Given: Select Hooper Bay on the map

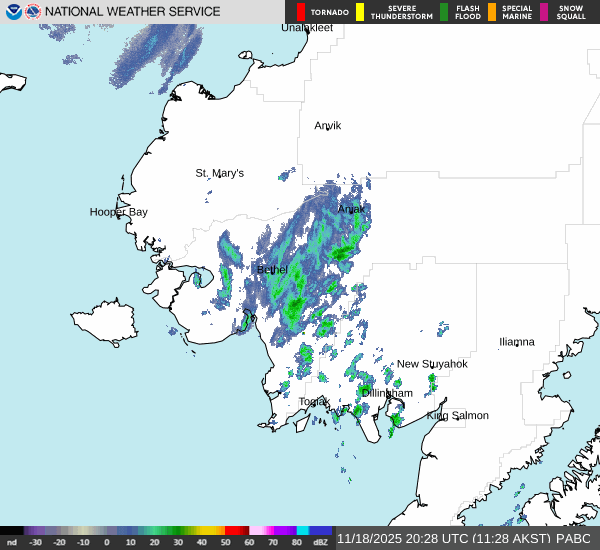Looking at the screenshot, I should [x=118, y=212].
